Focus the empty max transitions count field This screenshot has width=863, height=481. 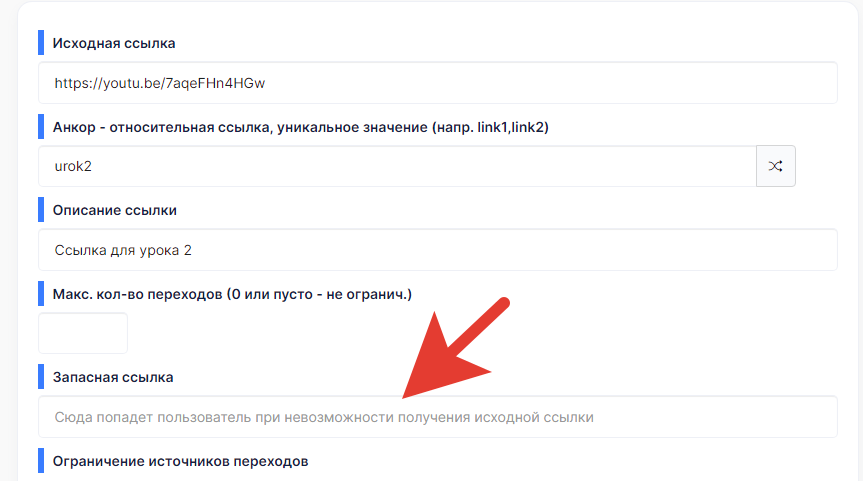coord(83,334)
